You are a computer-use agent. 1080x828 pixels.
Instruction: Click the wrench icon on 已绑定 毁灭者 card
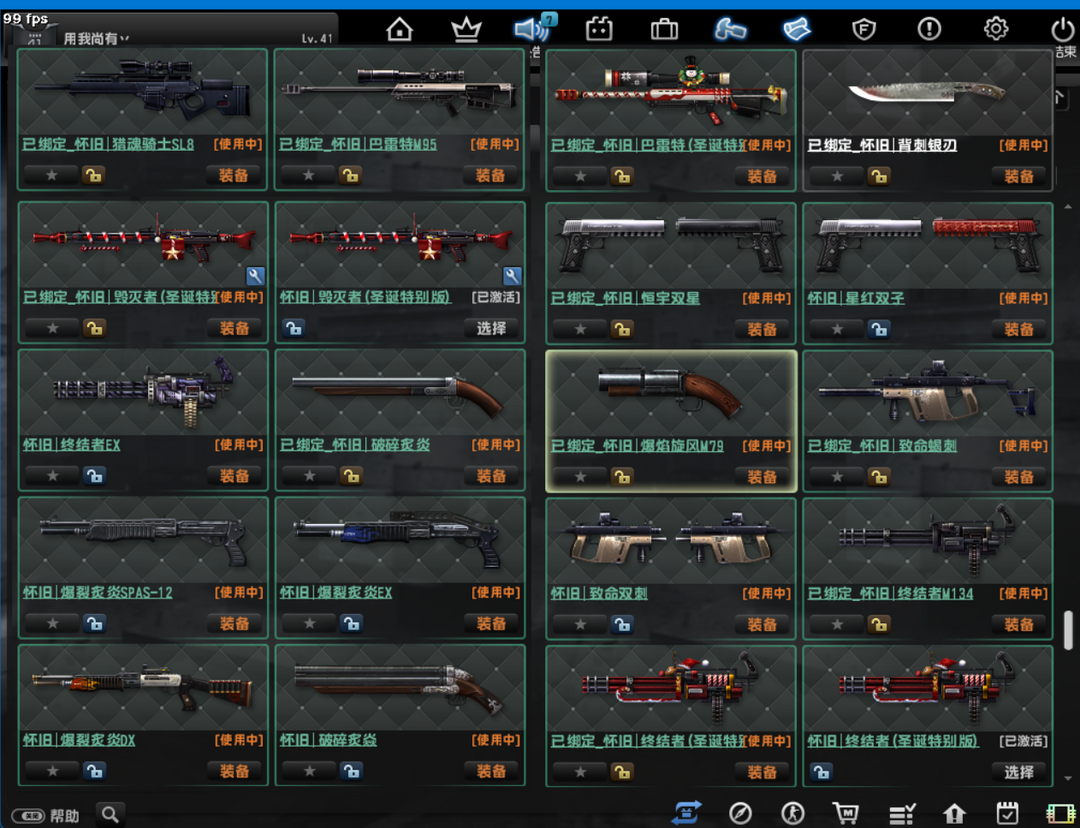pos(255,276)
